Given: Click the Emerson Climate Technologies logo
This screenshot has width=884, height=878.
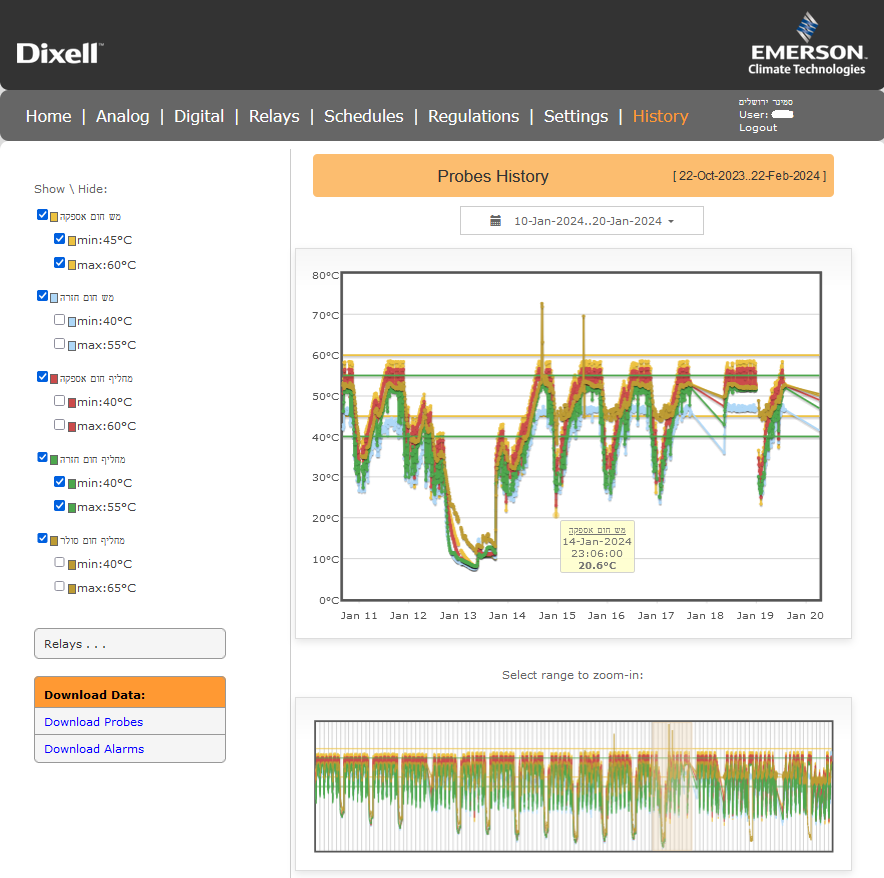Looking at the screenshot, I should point(807,44).
